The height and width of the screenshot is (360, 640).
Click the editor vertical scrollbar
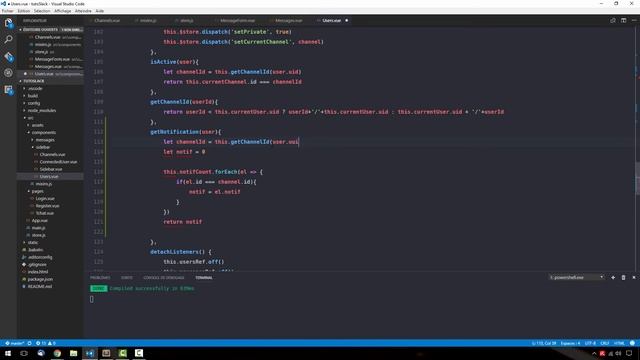(637, 178)
